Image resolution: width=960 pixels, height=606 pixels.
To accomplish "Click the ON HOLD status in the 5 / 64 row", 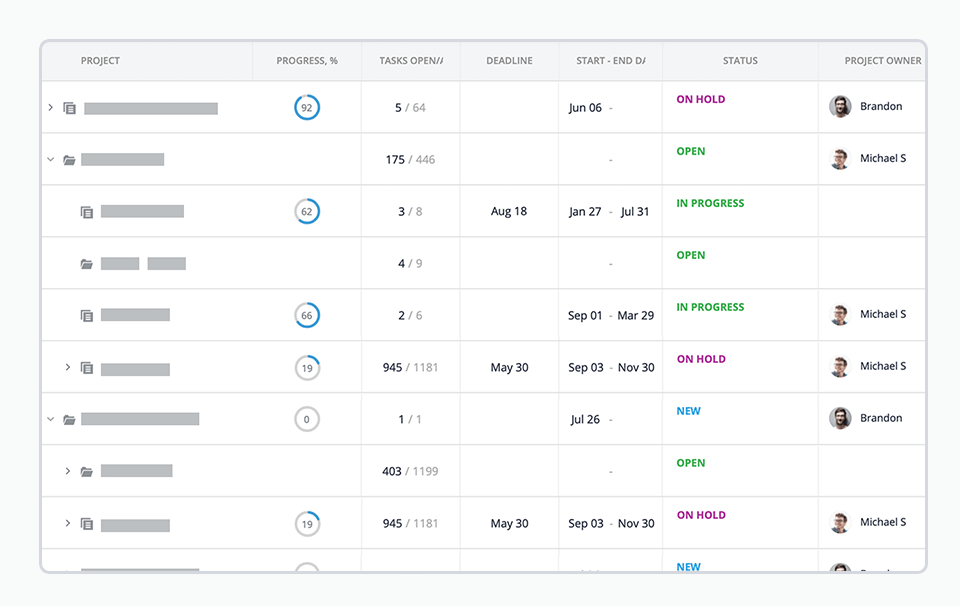I will [700, 99].
